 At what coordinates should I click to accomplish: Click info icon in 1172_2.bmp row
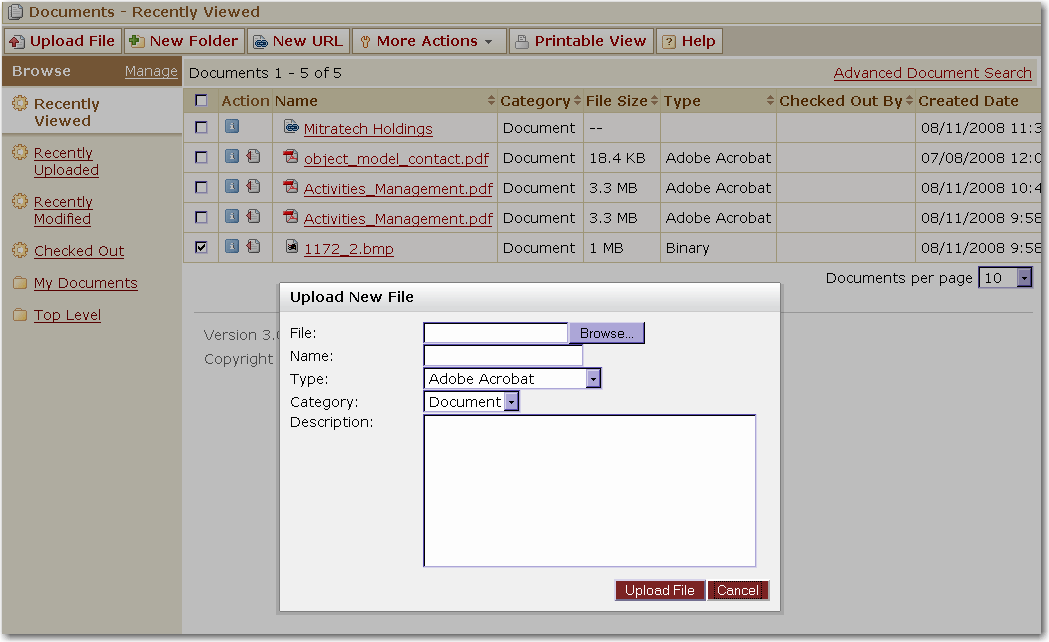tap(231, 246)
